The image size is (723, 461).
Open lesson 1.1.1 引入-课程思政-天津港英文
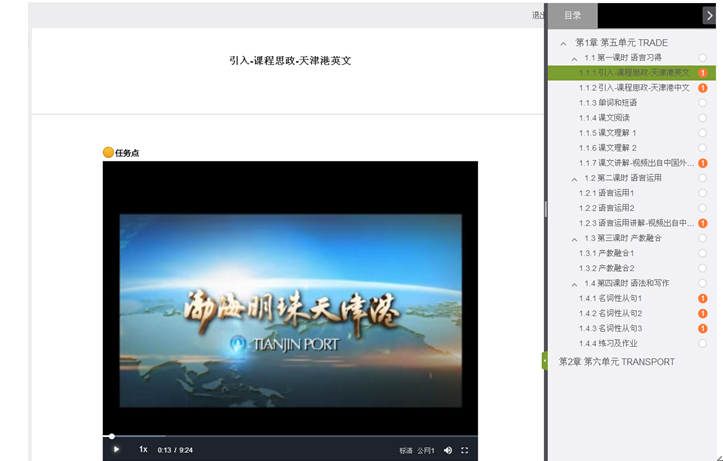634,73
